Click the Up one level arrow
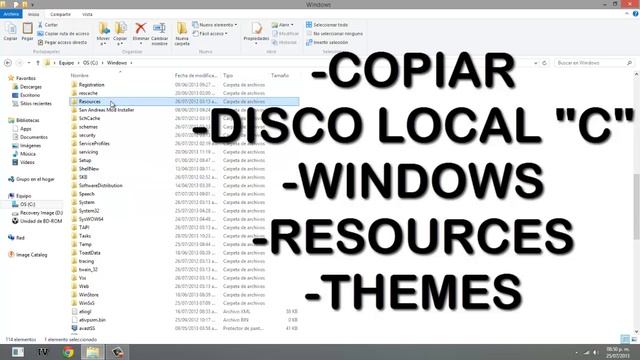 [38, 63]
